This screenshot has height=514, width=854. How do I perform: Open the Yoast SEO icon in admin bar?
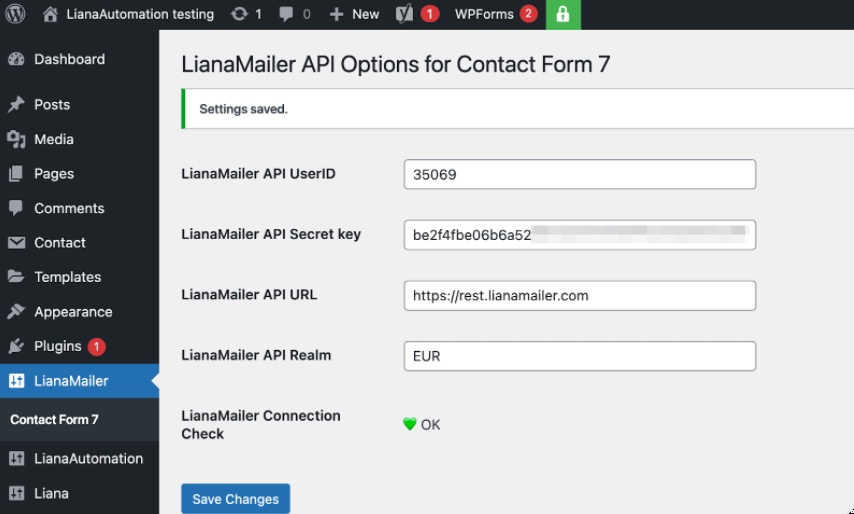pos(404,14)
